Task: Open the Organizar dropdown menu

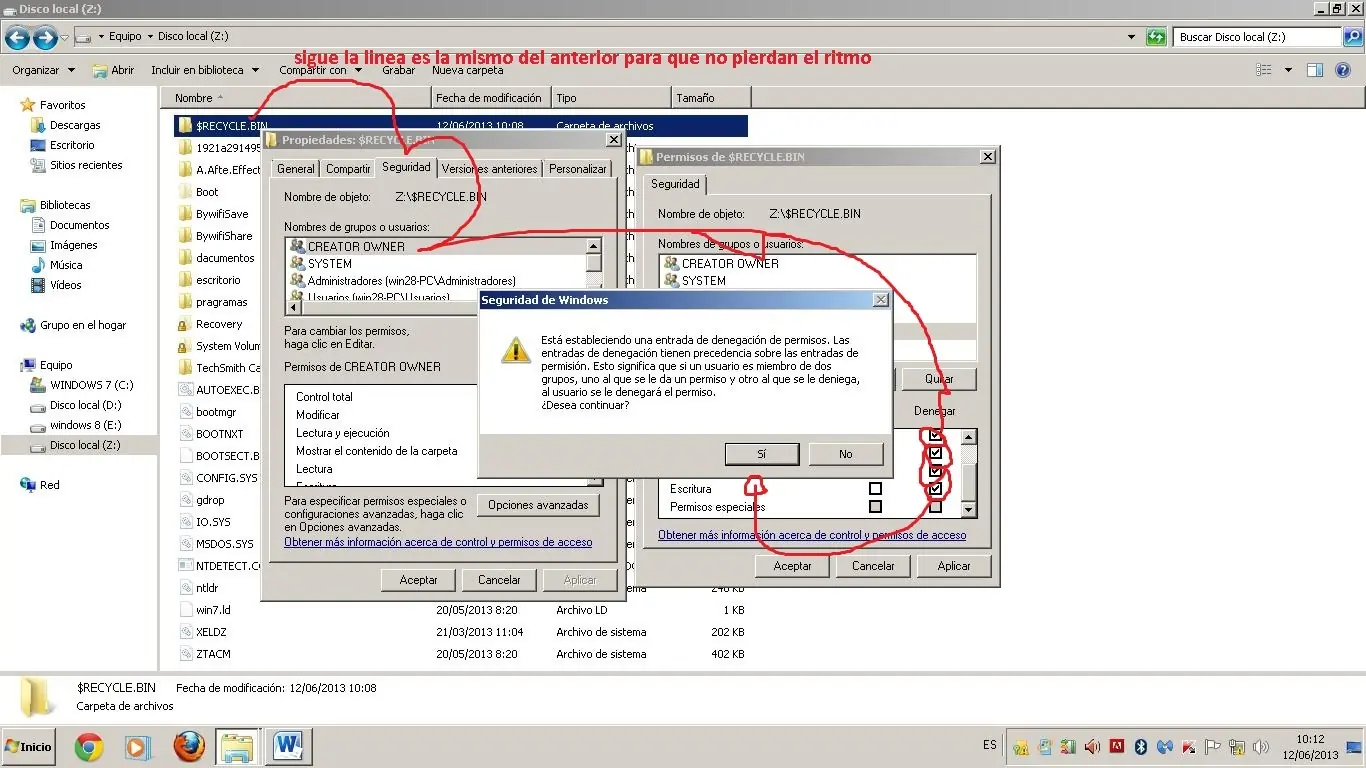Action: tap(43, 70)
